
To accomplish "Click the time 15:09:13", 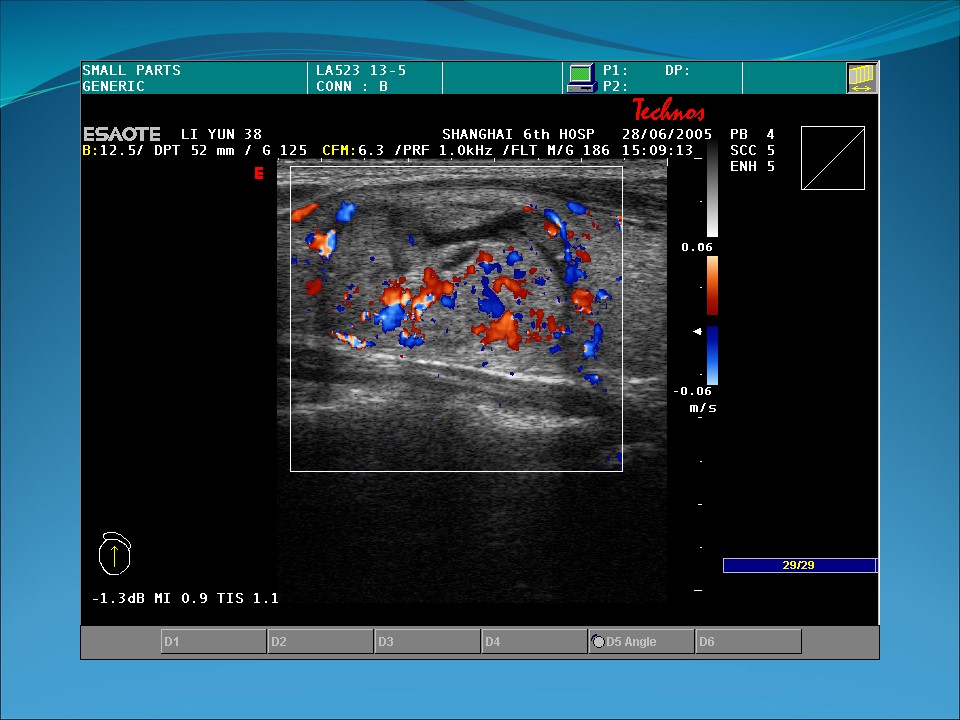I will [x=658, y=150].
